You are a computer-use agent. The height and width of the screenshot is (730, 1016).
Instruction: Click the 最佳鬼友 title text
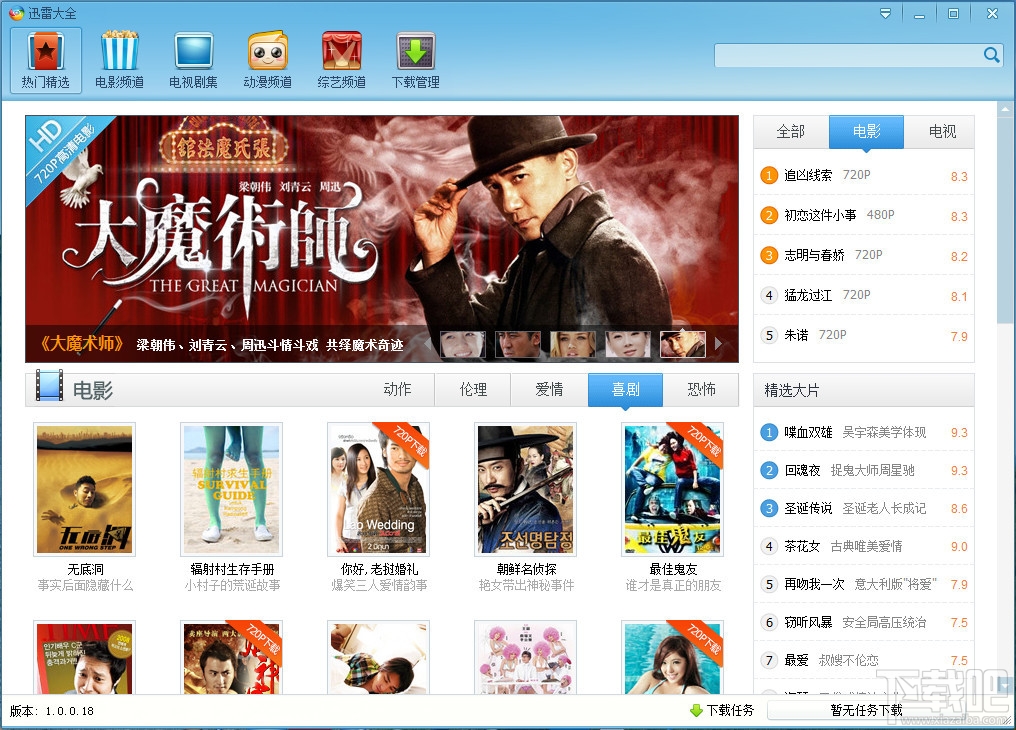tap(673, 569)
